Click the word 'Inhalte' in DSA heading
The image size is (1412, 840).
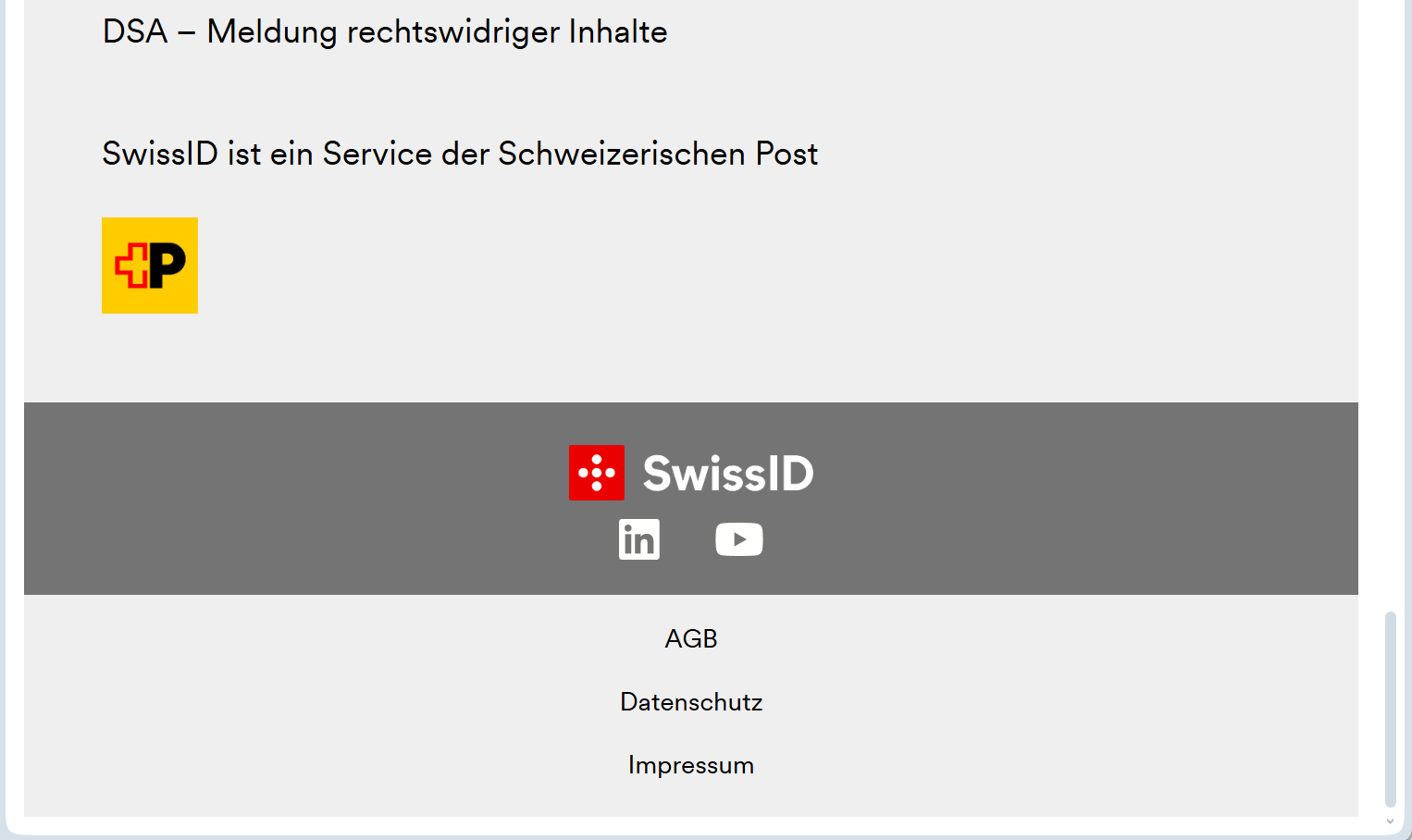coord(617,32)
